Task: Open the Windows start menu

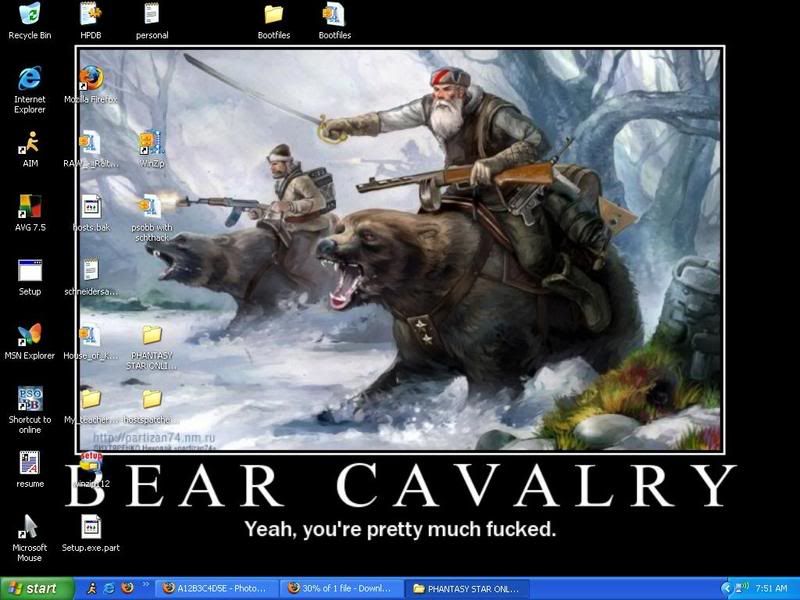Action: click(x=37, y=589)
